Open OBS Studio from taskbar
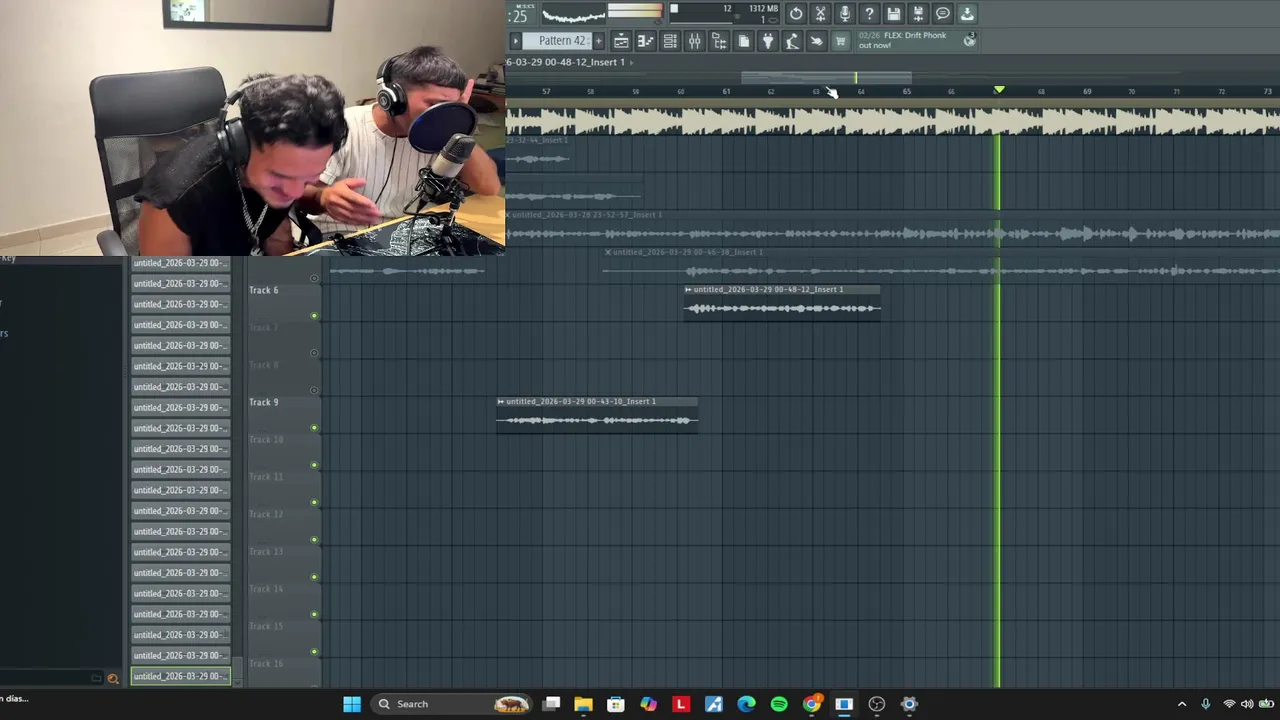The image size is (1280, 720). pyautogui.click(x=877, y=704)
